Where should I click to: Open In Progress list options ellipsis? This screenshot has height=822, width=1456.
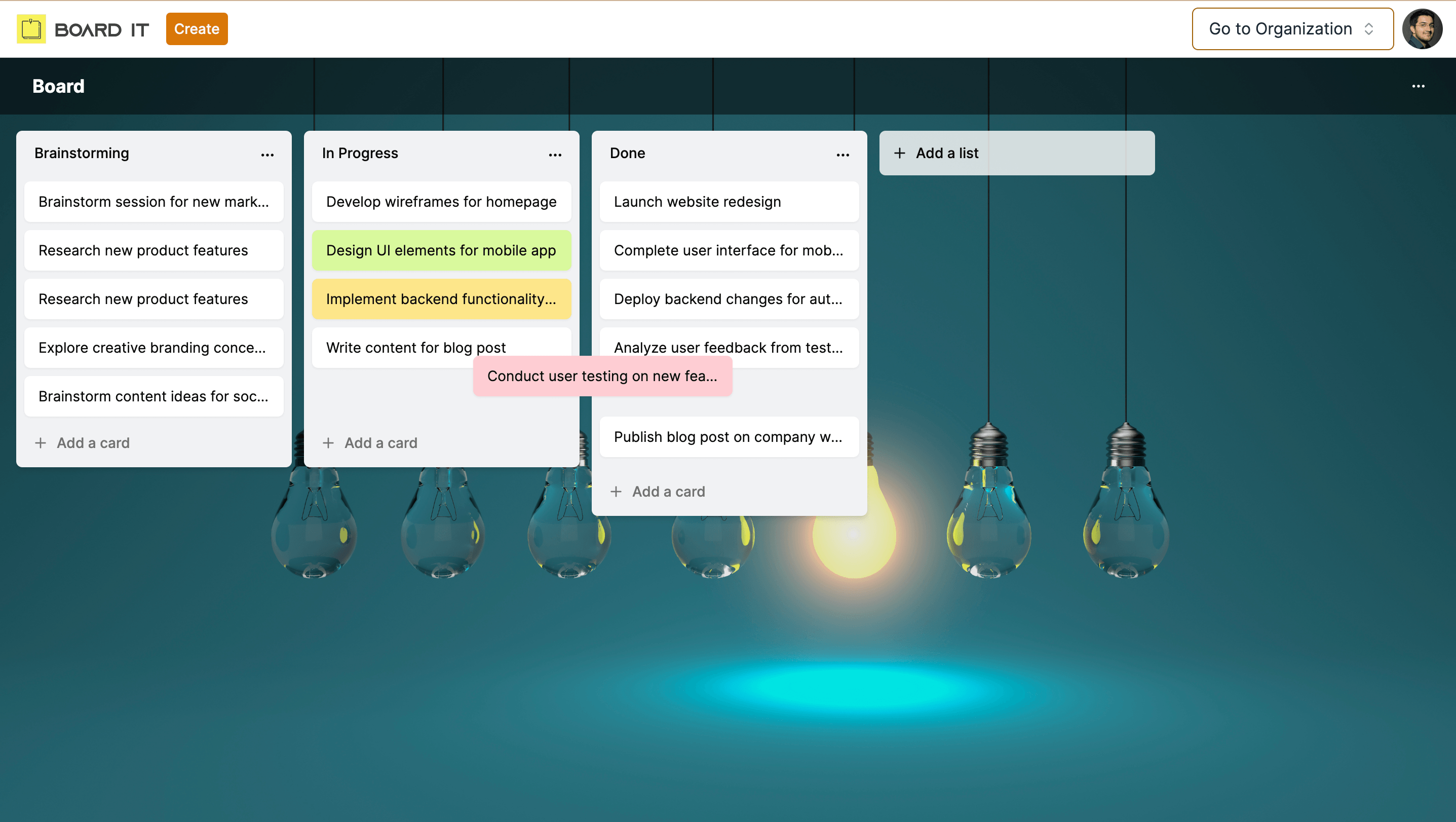(x=555, y=155)
